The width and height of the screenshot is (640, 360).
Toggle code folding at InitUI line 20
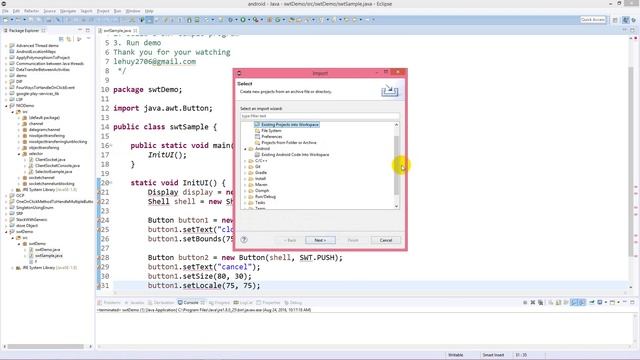(x=111, y=182)
